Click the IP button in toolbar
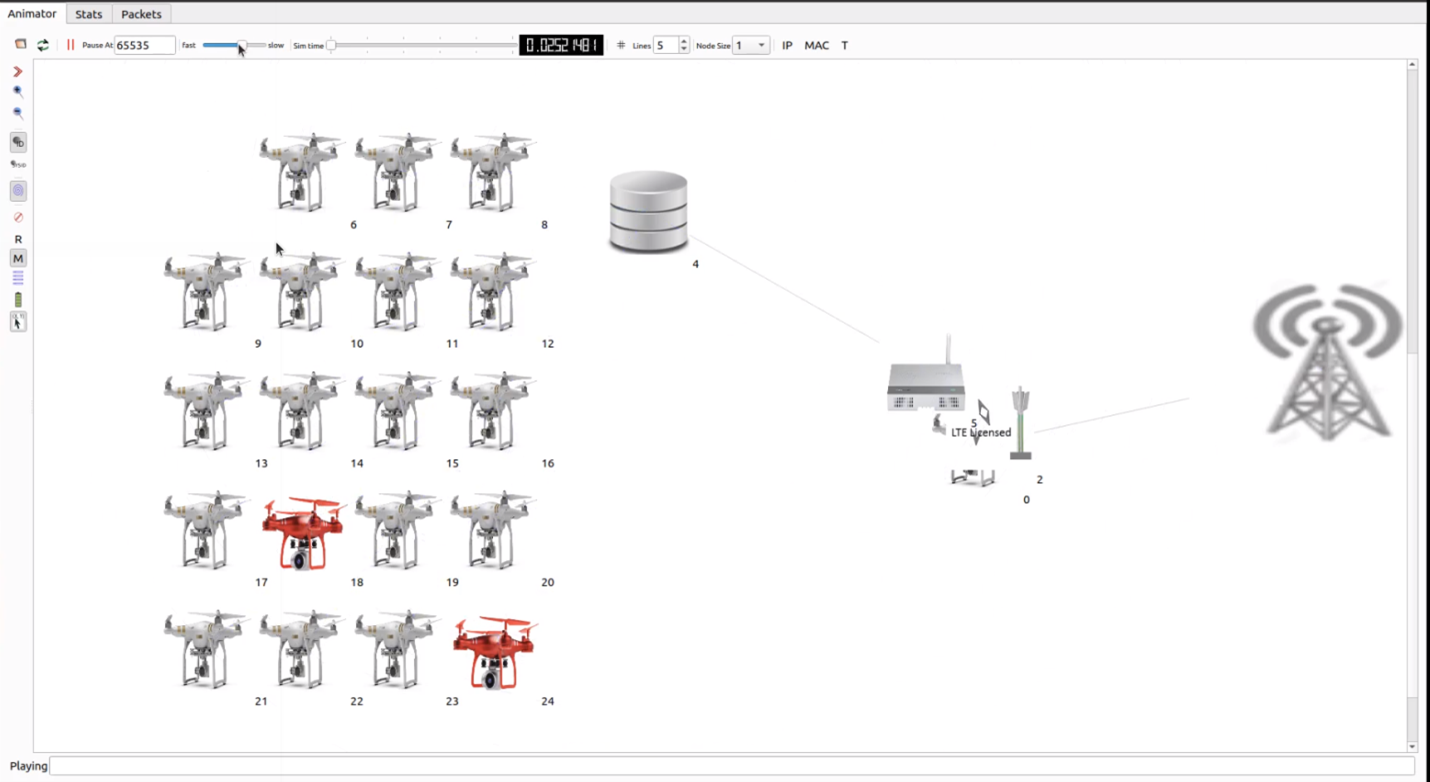 click(787, 45)
